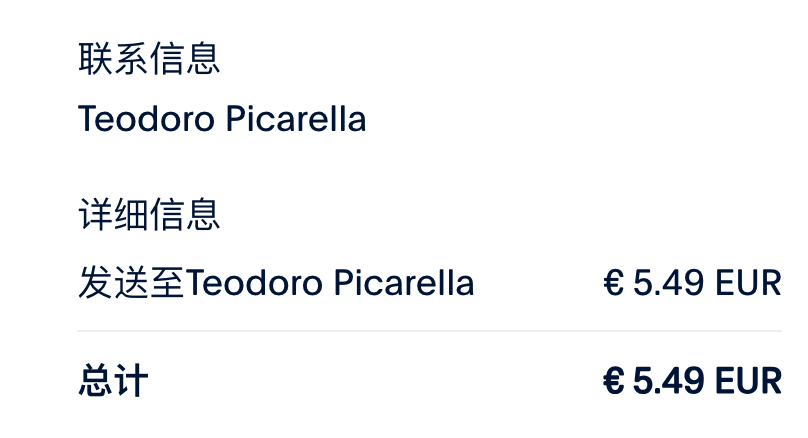Image resolution: width=808 pixels, height=438 pixels.
Task: Click first name Teodoro under 联系信息
Action: coord(146,120)
